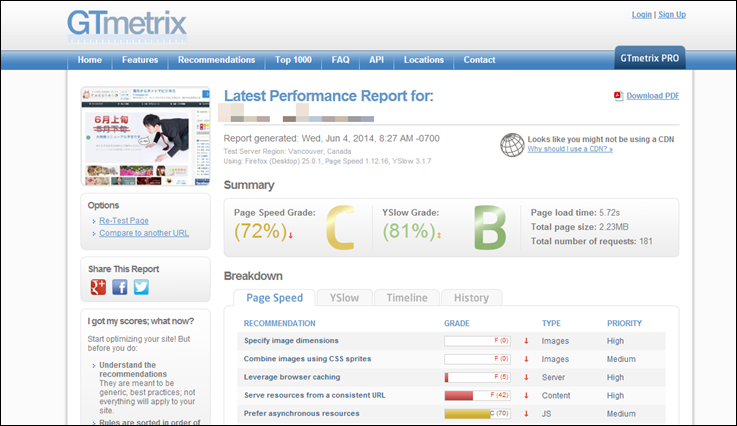Click the CDN globe icon

click(x=512, y=144)
